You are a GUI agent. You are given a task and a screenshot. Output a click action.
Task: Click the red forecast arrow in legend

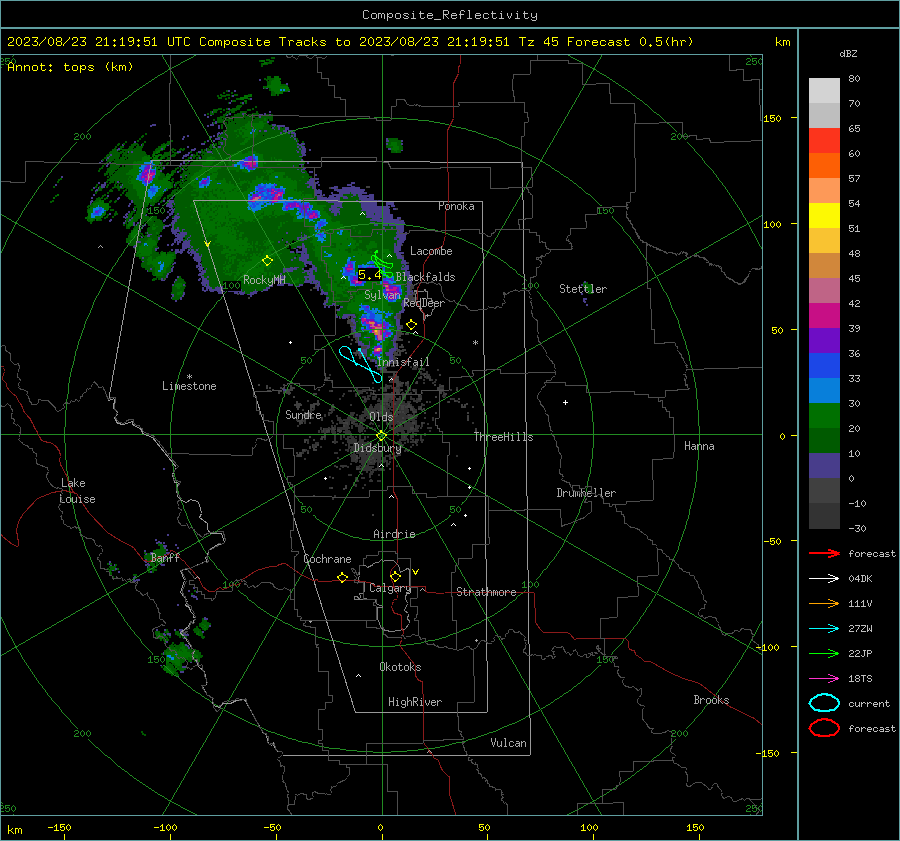[824, 553]
